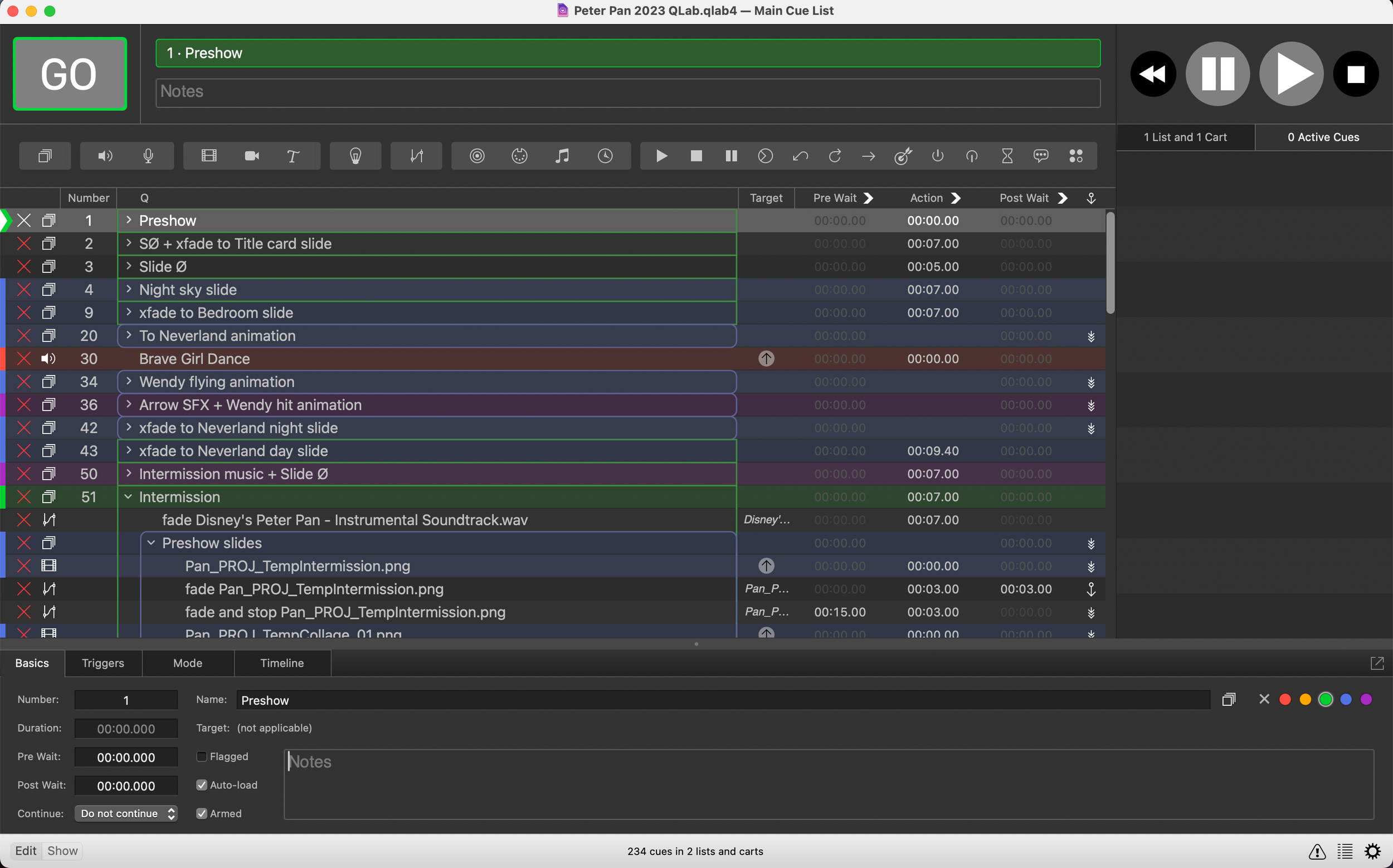Add a new Audio cue from toolbar
Viewport: 1393px width, 868px height.
pyautogui.click(x=105, y=156)
